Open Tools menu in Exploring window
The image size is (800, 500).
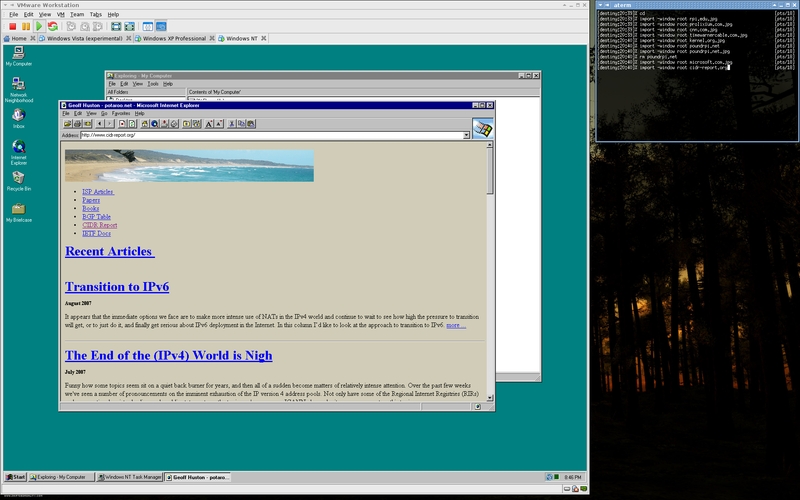click(x=153, y=84)
